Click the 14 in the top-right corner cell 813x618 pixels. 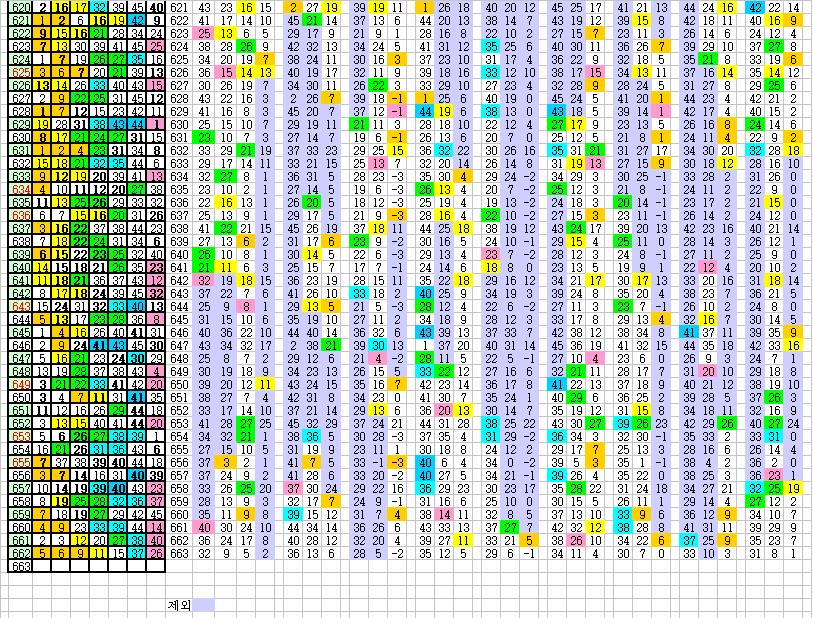(793, 7)
